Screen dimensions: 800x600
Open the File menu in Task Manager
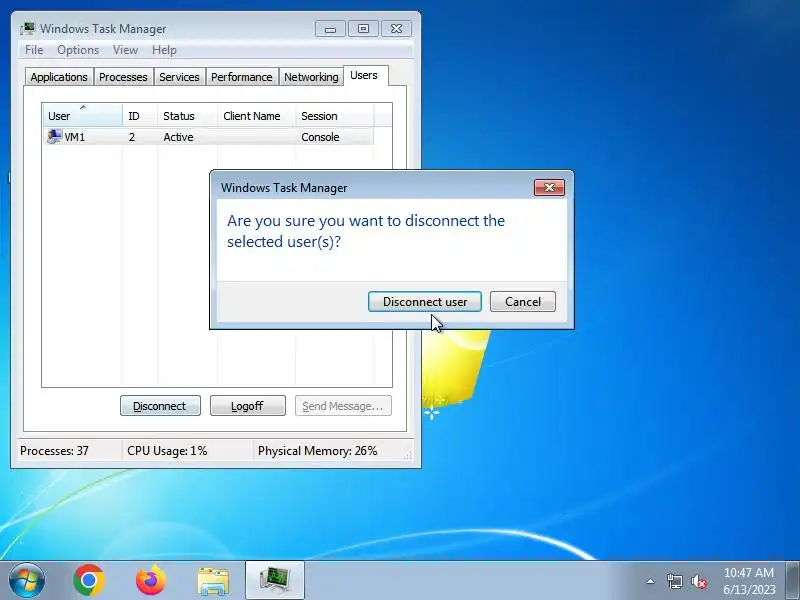pyautogui.click(x=34, y=50)
